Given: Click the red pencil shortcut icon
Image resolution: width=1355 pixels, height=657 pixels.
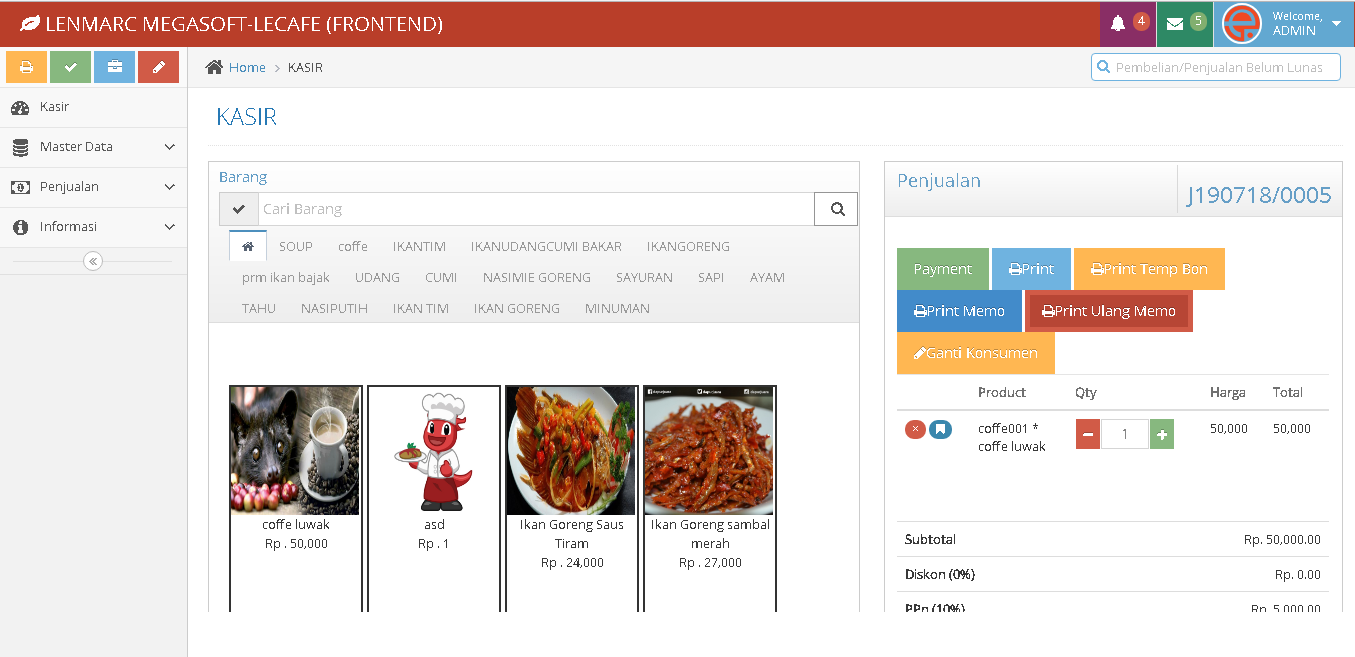Looking at the screenshot, I should [x=158, y=67].
